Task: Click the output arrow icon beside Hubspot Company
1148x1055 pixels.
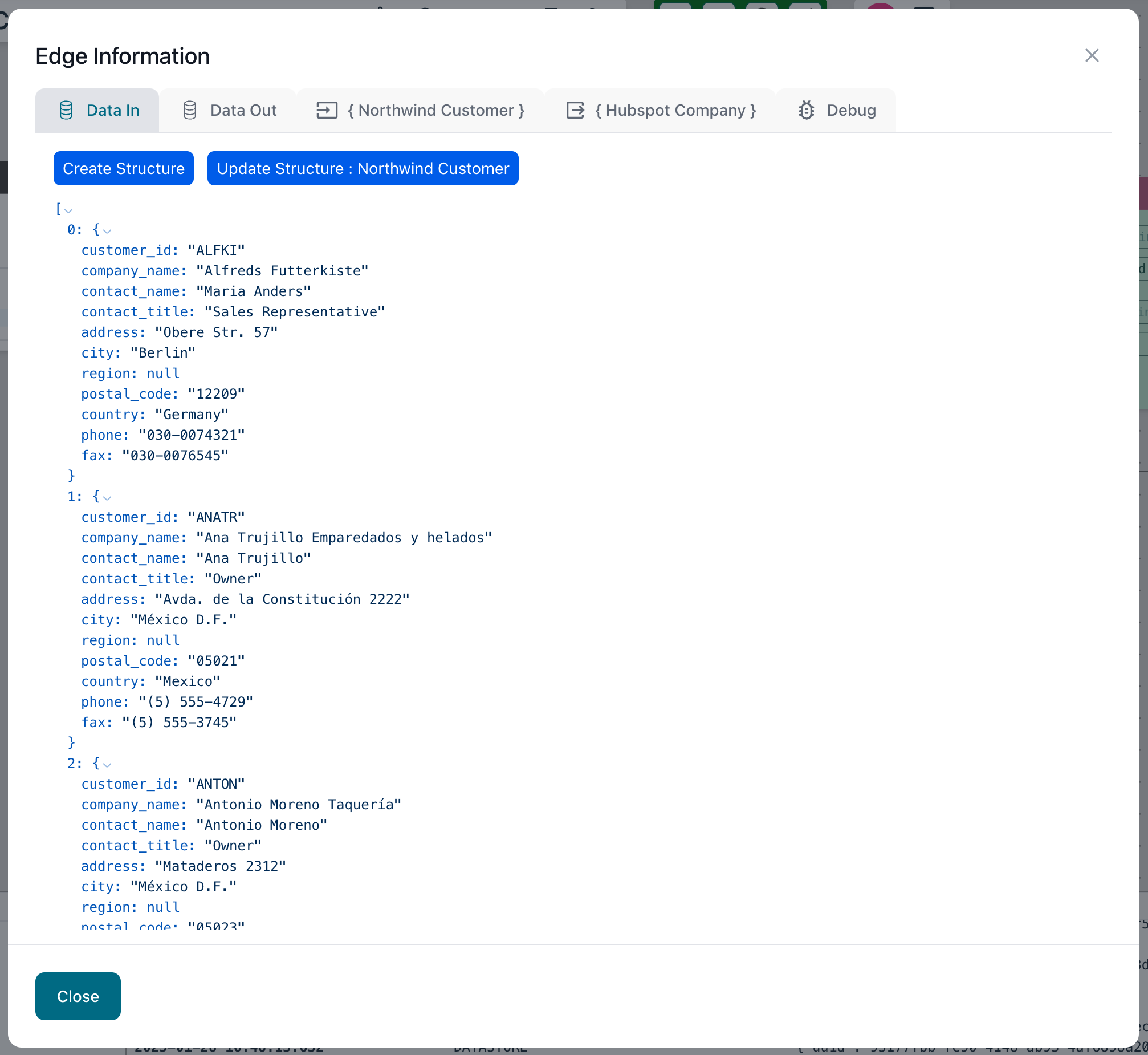Action: click(x=575, y=110)
